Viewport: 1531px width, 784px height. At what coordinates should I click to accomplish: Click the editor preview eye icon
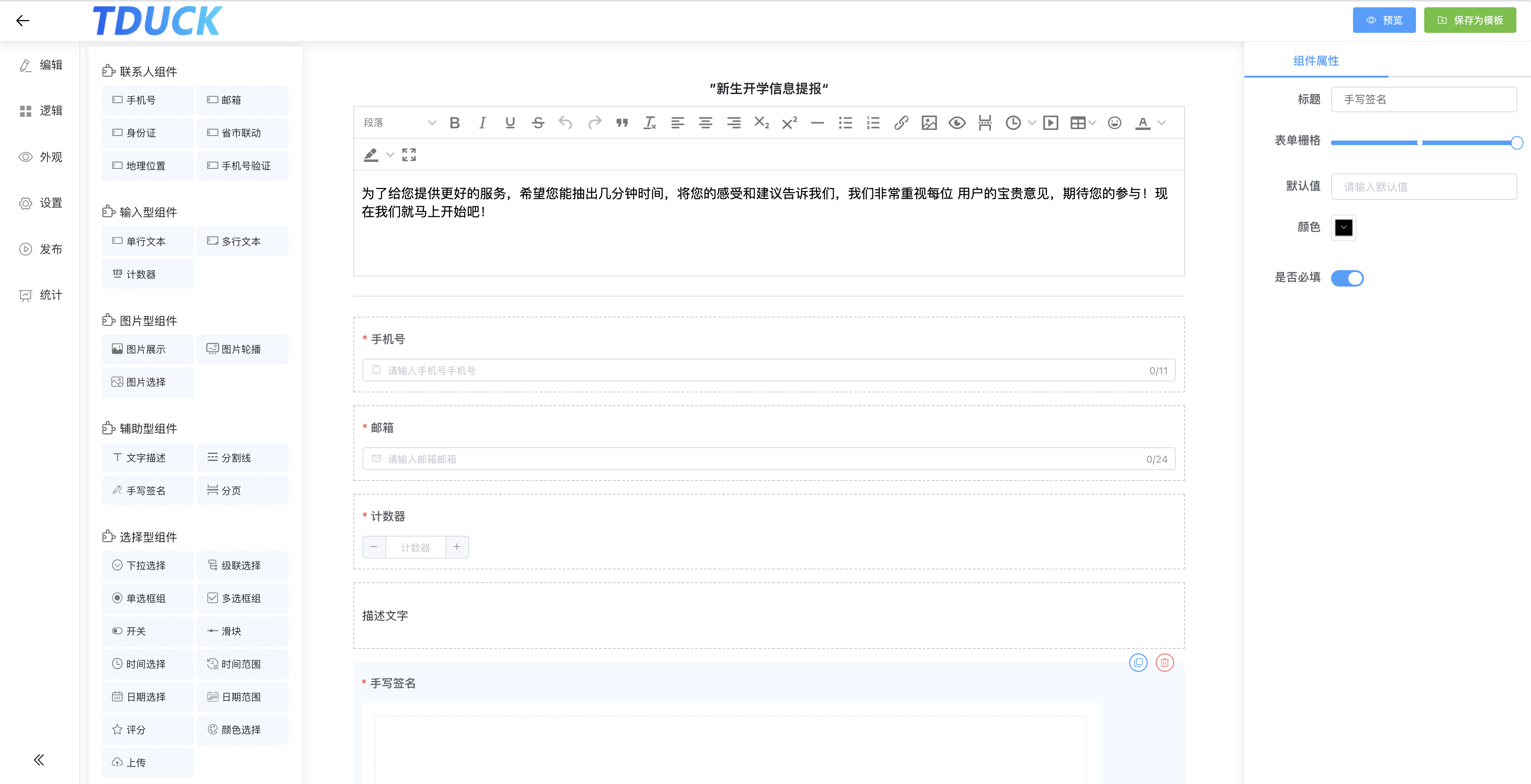[x=957, y=123]
